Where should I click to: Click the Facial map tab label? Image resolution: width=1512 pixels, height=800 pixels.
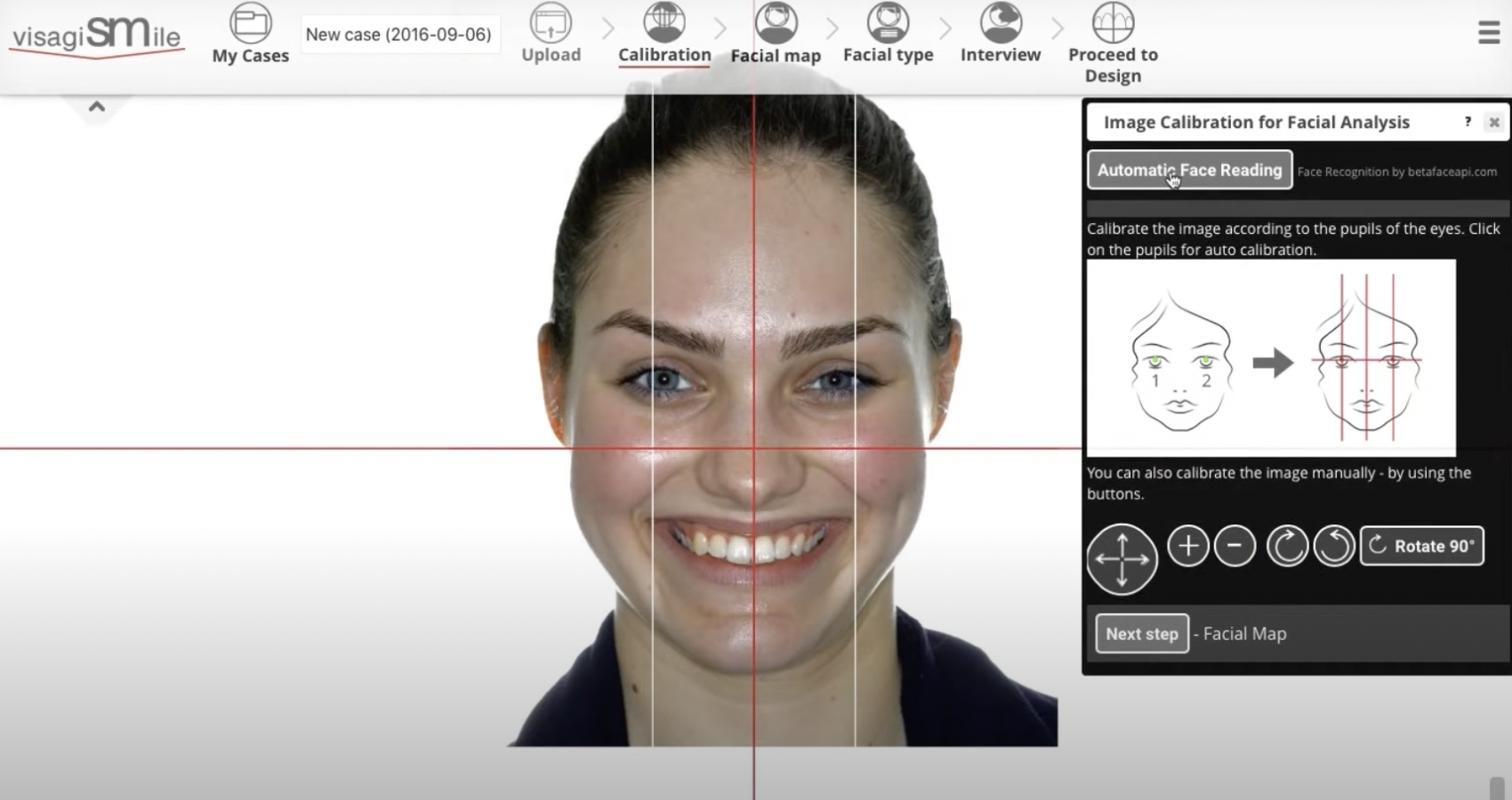click(776, 55)
